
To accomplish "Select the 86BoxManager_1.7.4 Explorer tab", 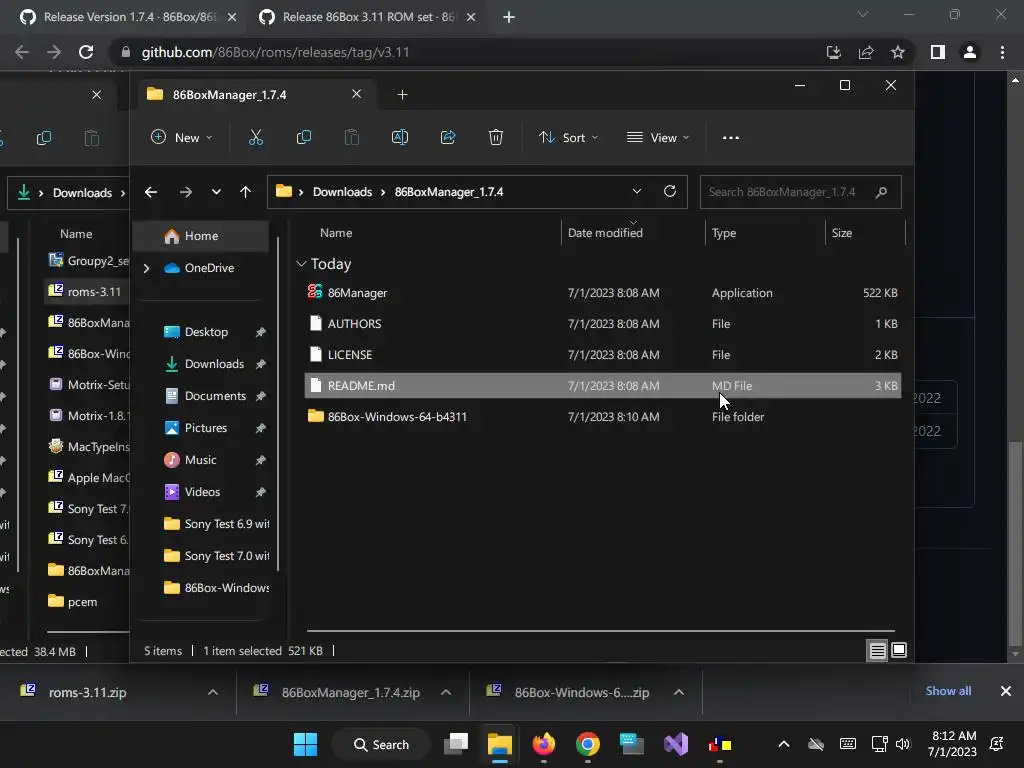I will click(x=253, y=95).
